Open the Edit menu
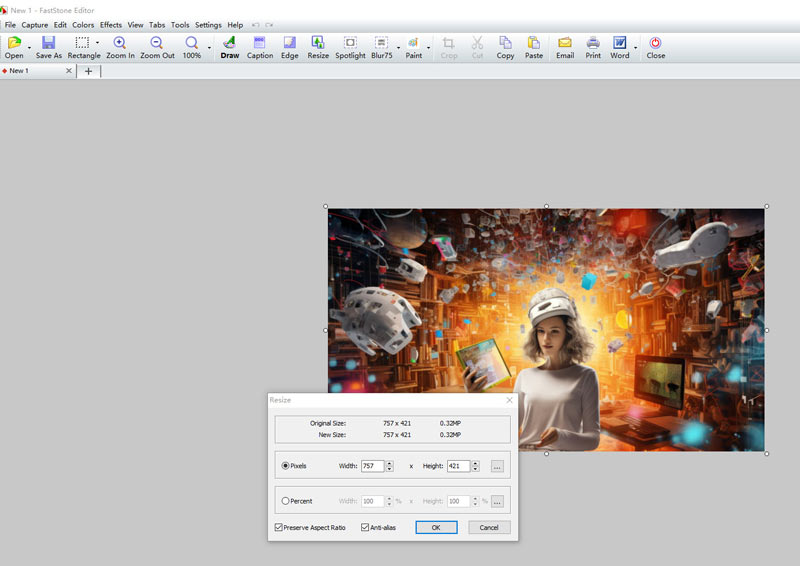 [60, 25]
